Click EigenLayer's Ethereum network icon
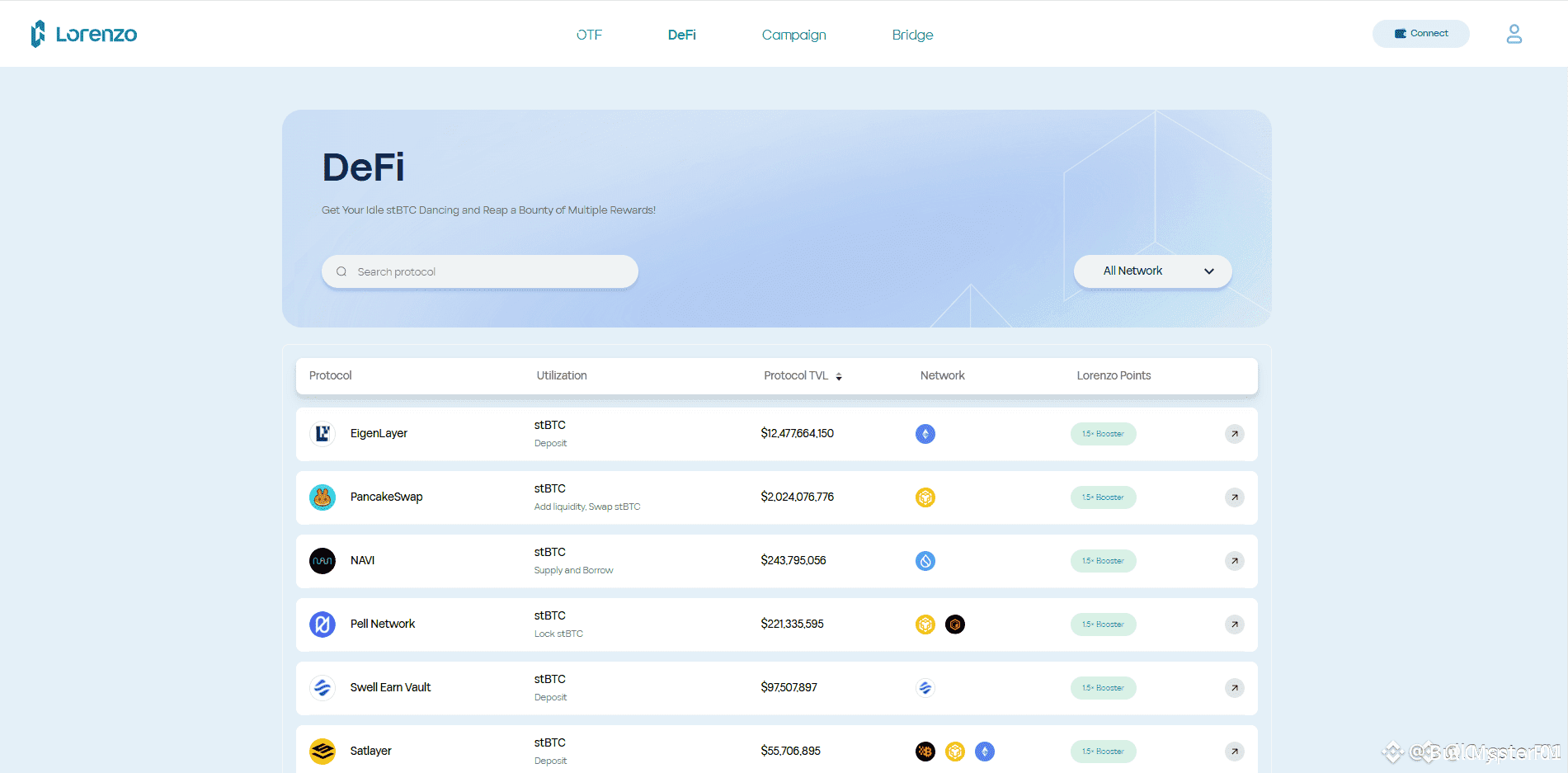The width and height of the screenshot is (1568, 773). (925, 434)
